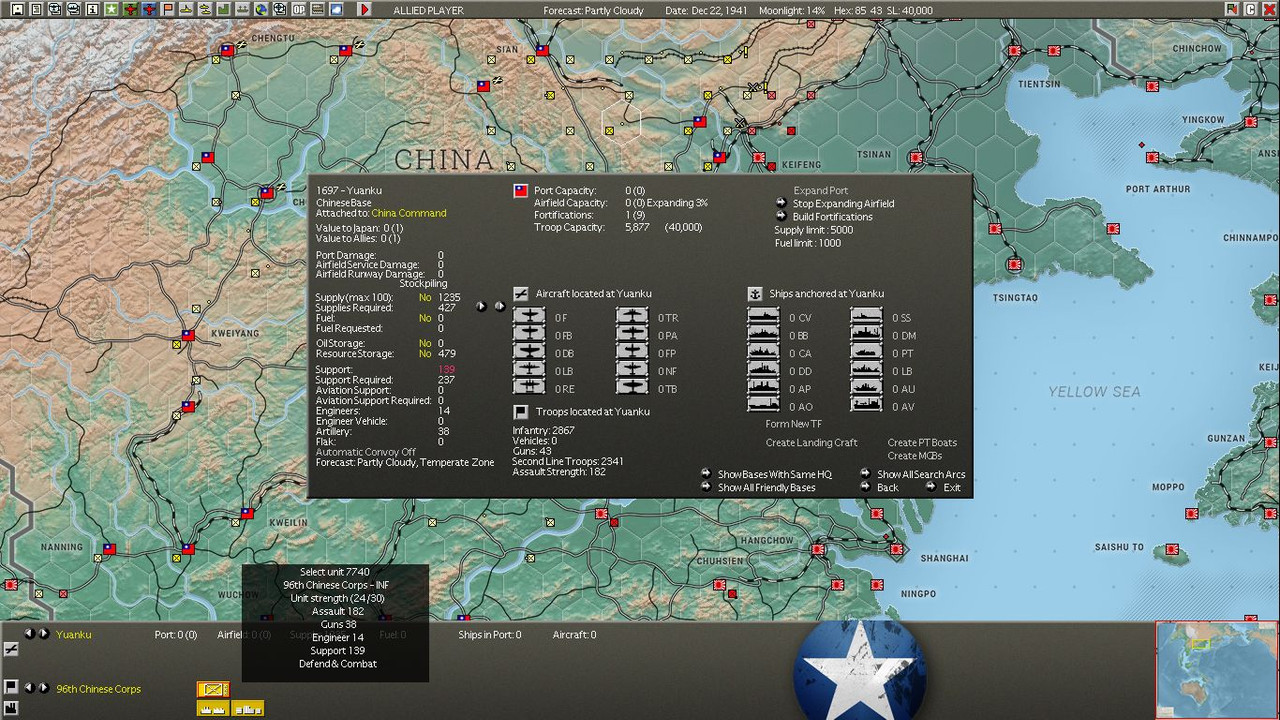This screenshot has width=1280, height=720.
Task: Click the airfield icon in bottom-left panel
Action: (11, 649)
